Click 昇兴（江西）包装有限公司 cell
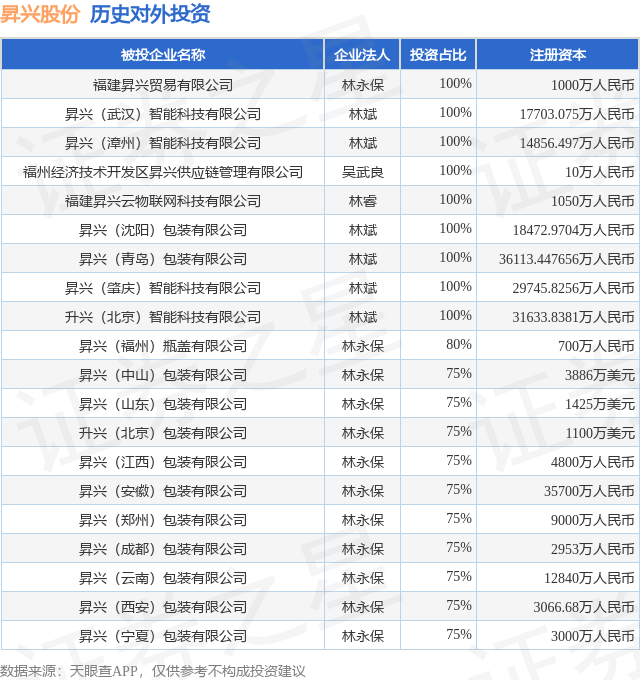Image resolution: width=640 pixels, height=680 pixels. (163, 462)
